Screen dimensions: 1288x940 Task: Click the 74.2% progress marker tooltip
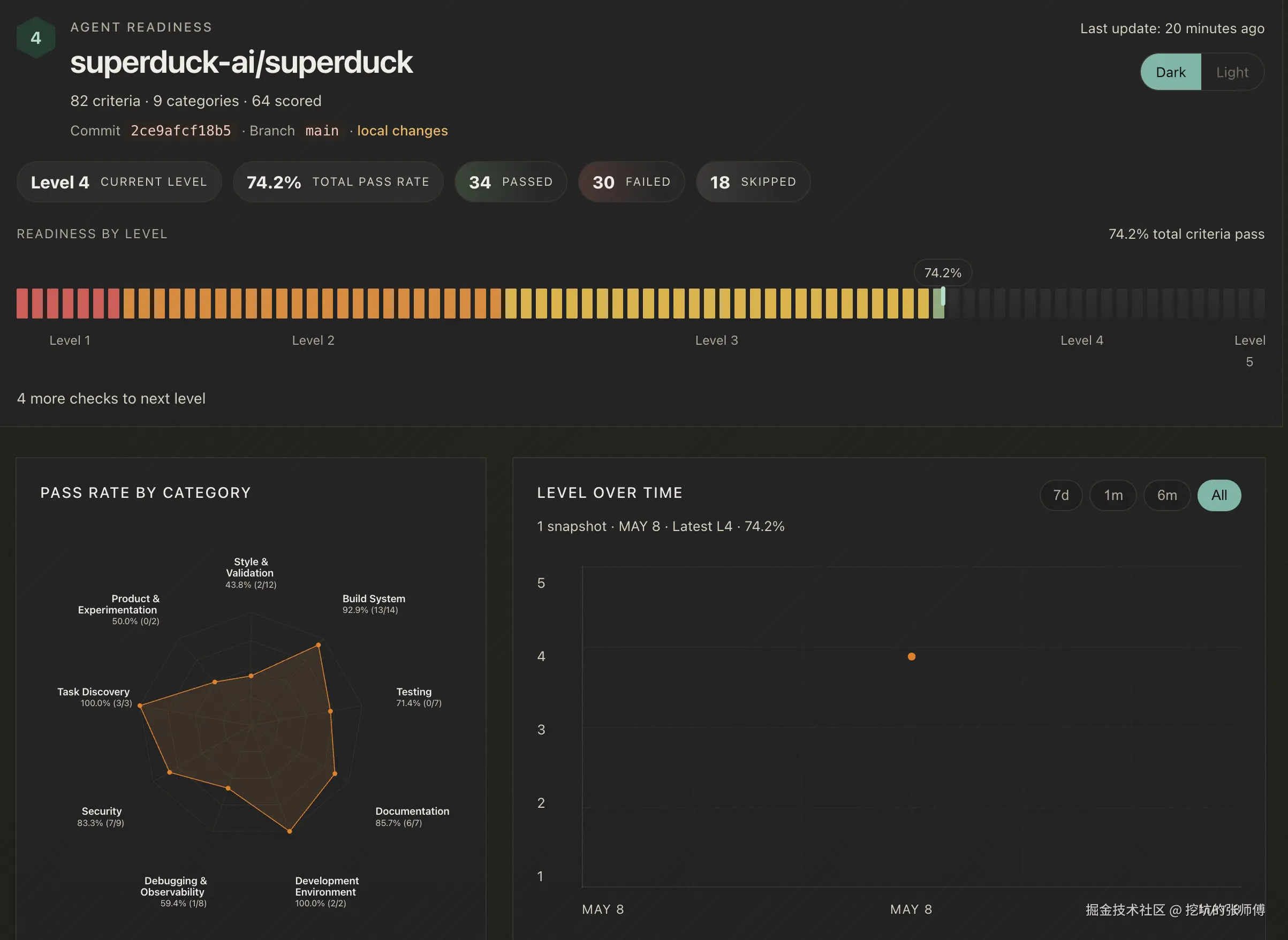point(943,273)
